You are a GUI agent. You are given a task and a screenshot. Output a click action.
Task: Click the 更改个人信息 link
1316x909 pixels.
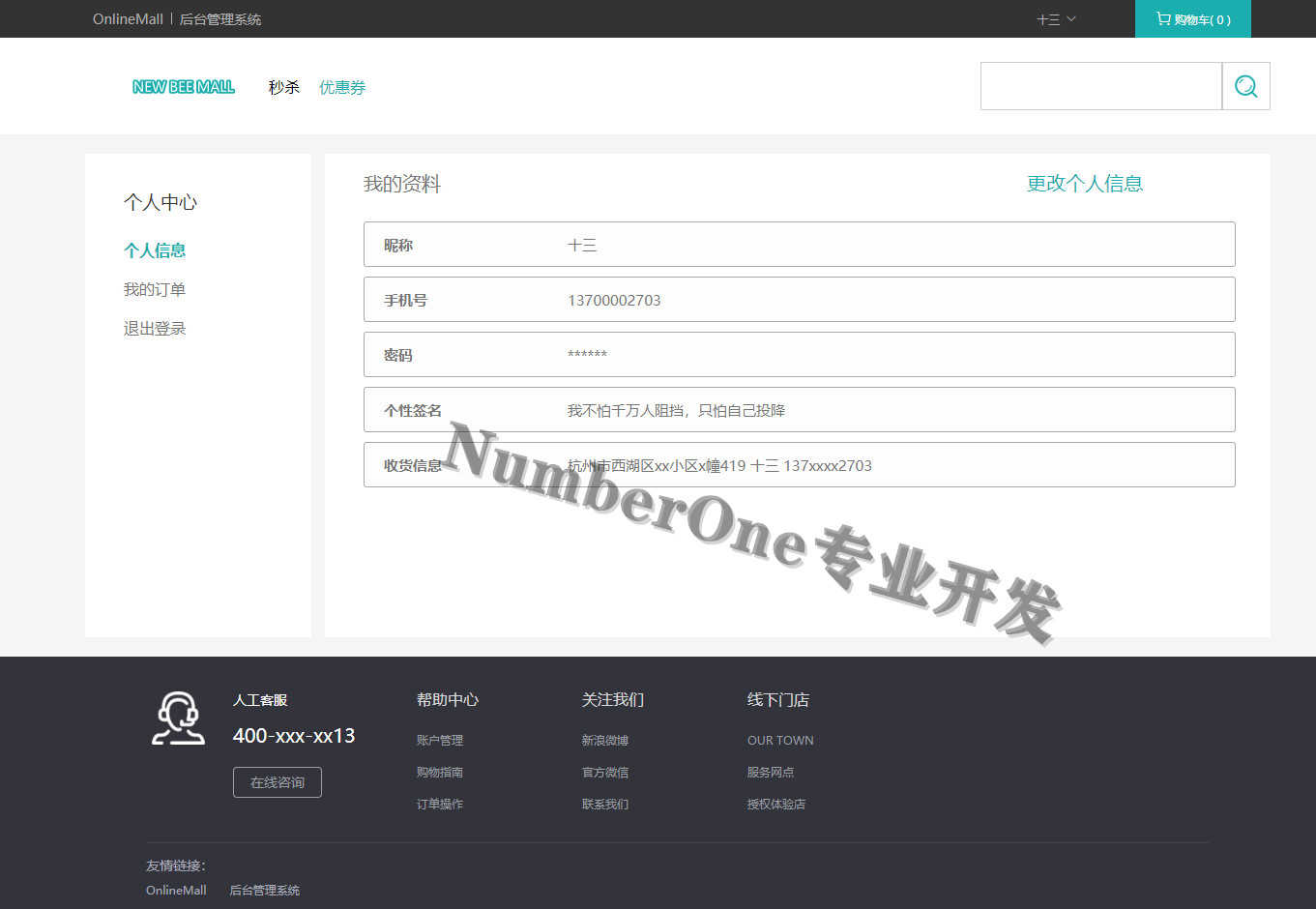(x=1085, y=184)
